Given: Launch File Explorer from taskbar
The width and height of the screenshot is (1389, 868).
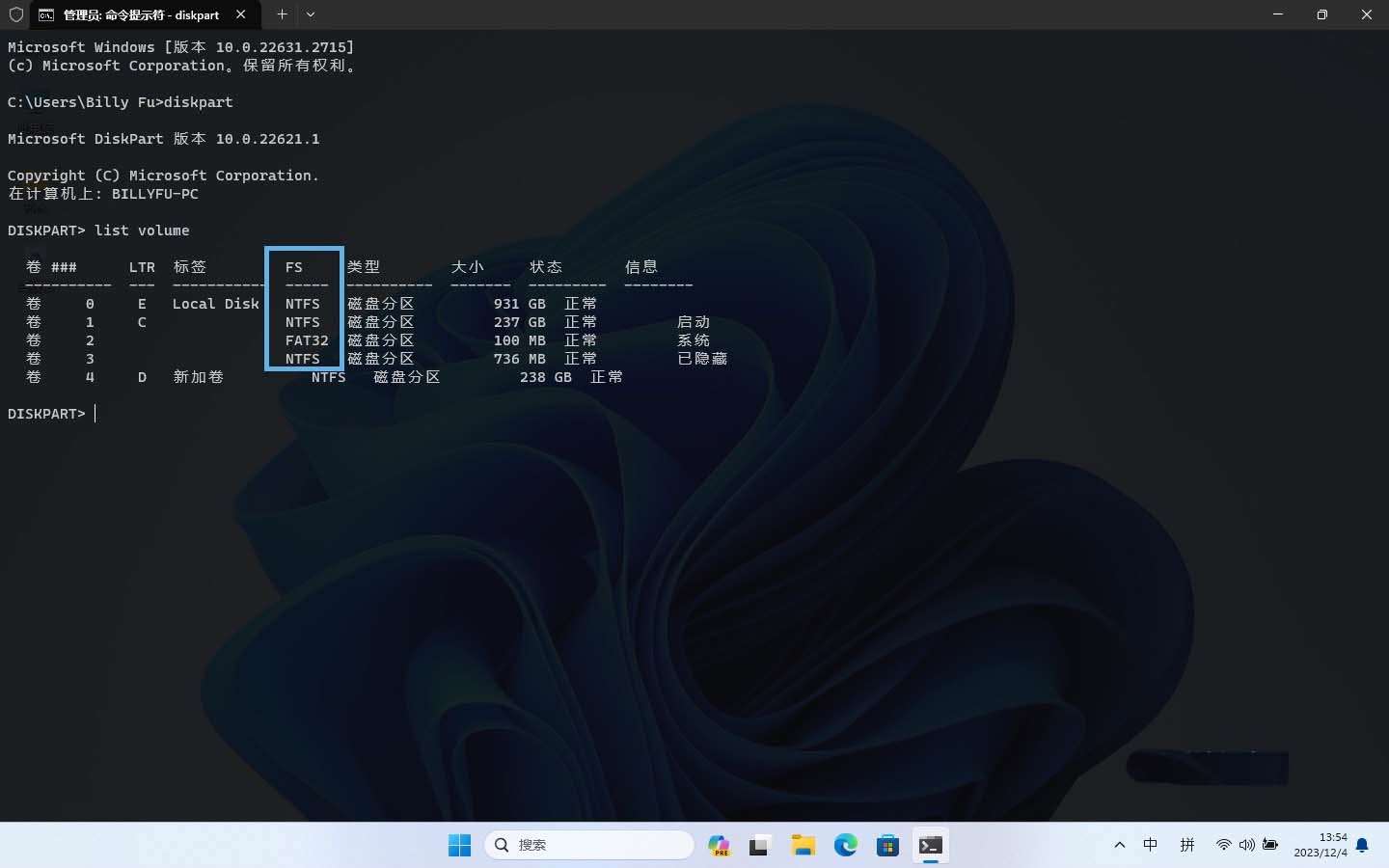Looking at the screenshot, I should click(x=803, y=846).
